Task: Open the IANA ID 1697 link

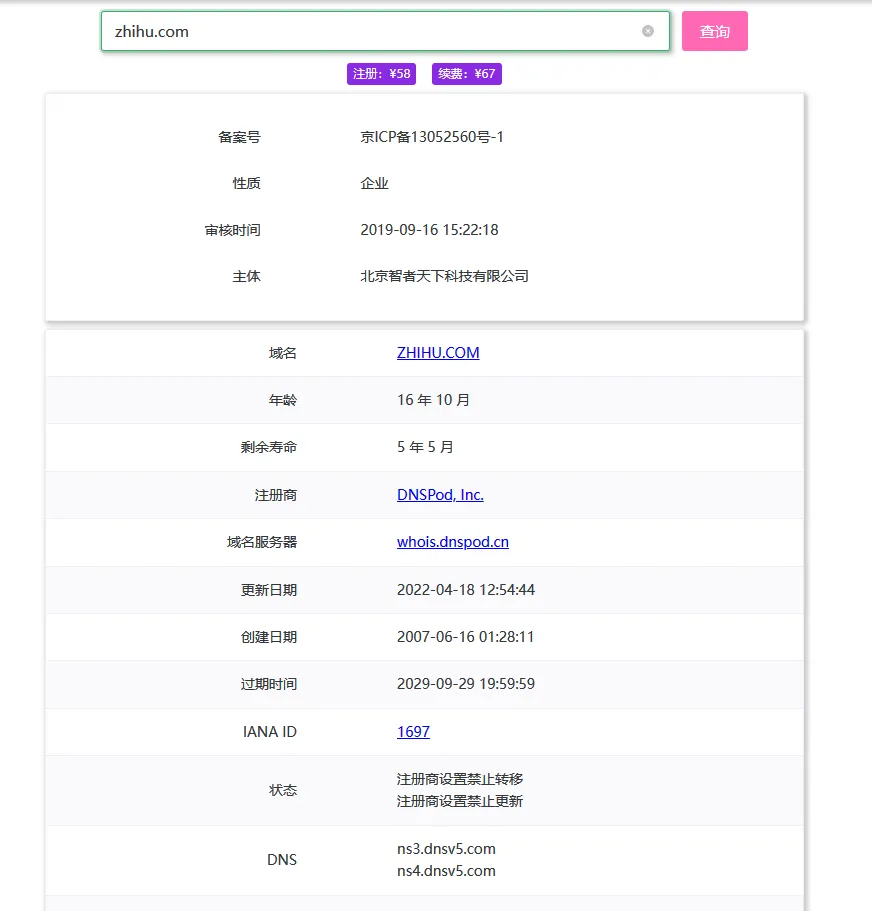Action: (x=413, y=731)
